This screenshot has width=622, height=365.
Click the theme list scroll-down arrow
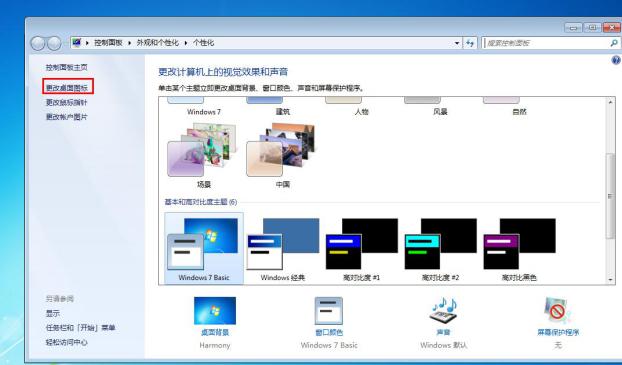click(610, 280)
